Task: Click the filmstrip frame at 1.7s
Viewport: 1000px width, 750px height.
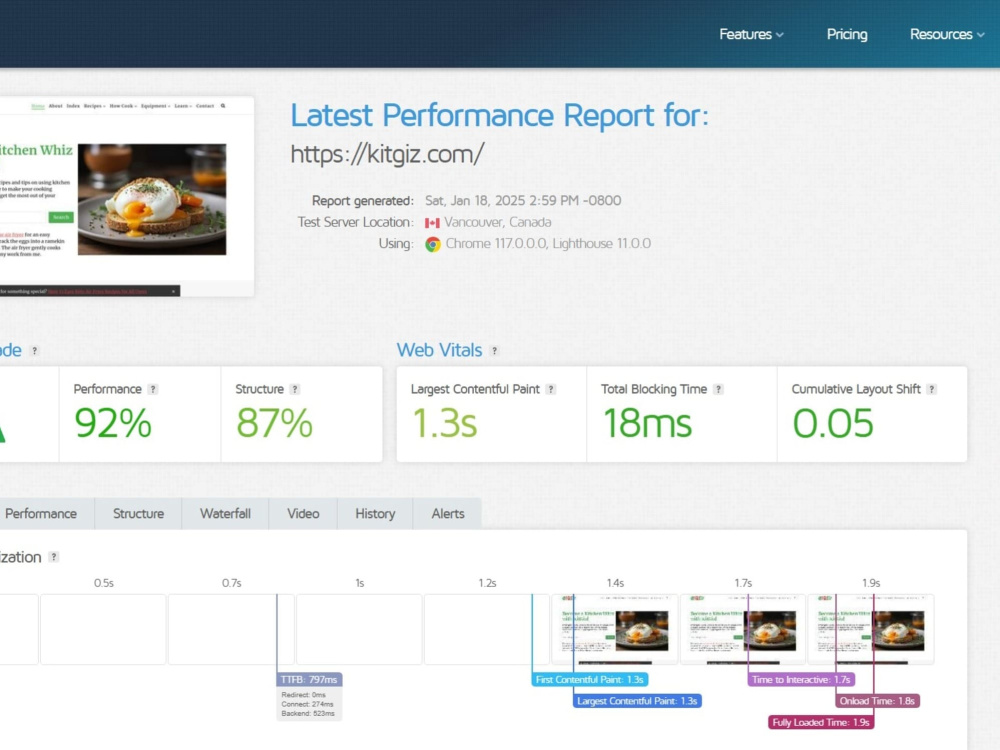Action: point(743,629)
